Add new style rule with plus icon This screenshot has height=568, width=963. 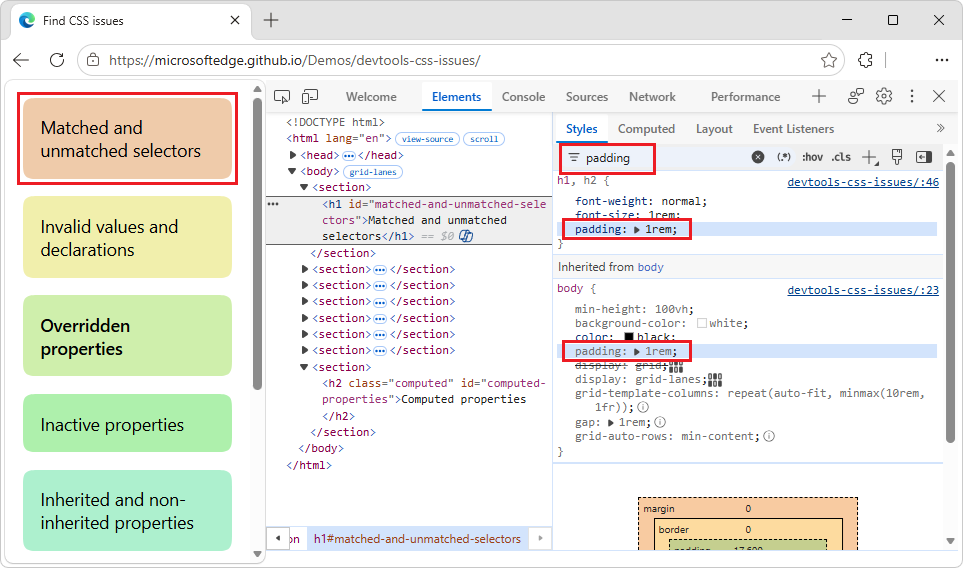pyautogui.click(x=870, y=158)
